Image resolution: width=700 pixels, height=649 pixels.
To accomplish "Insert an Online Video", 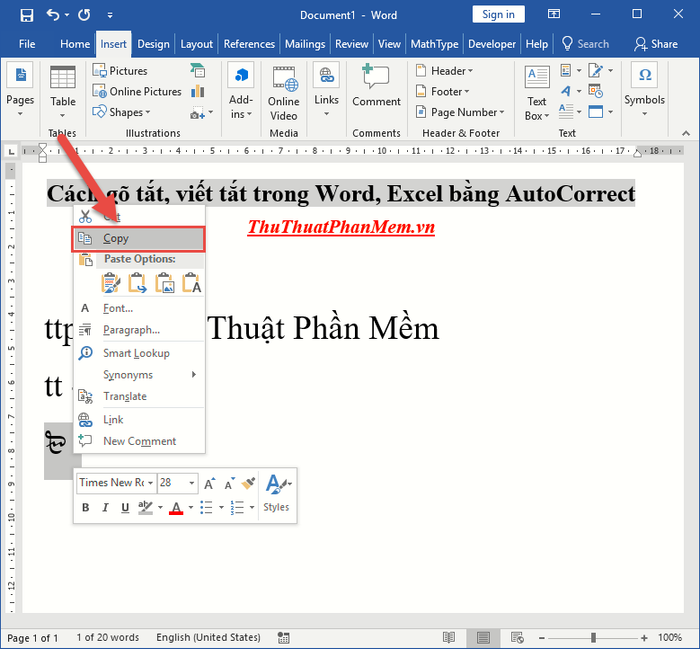I will 283,93.
